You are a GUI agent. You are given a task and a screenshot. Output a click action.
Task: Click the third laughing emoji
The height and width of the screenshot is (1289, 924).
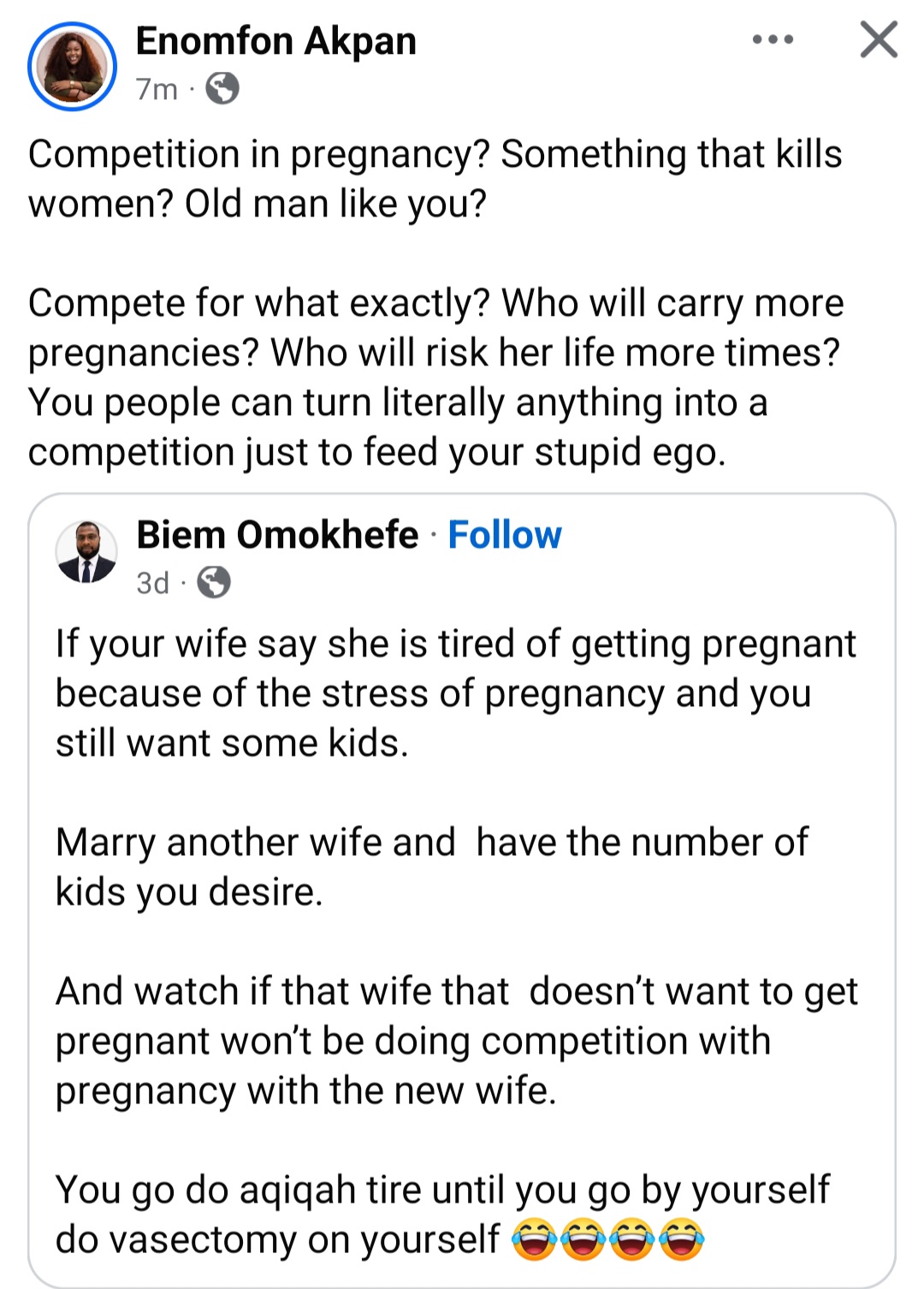tap(632, 1240)
